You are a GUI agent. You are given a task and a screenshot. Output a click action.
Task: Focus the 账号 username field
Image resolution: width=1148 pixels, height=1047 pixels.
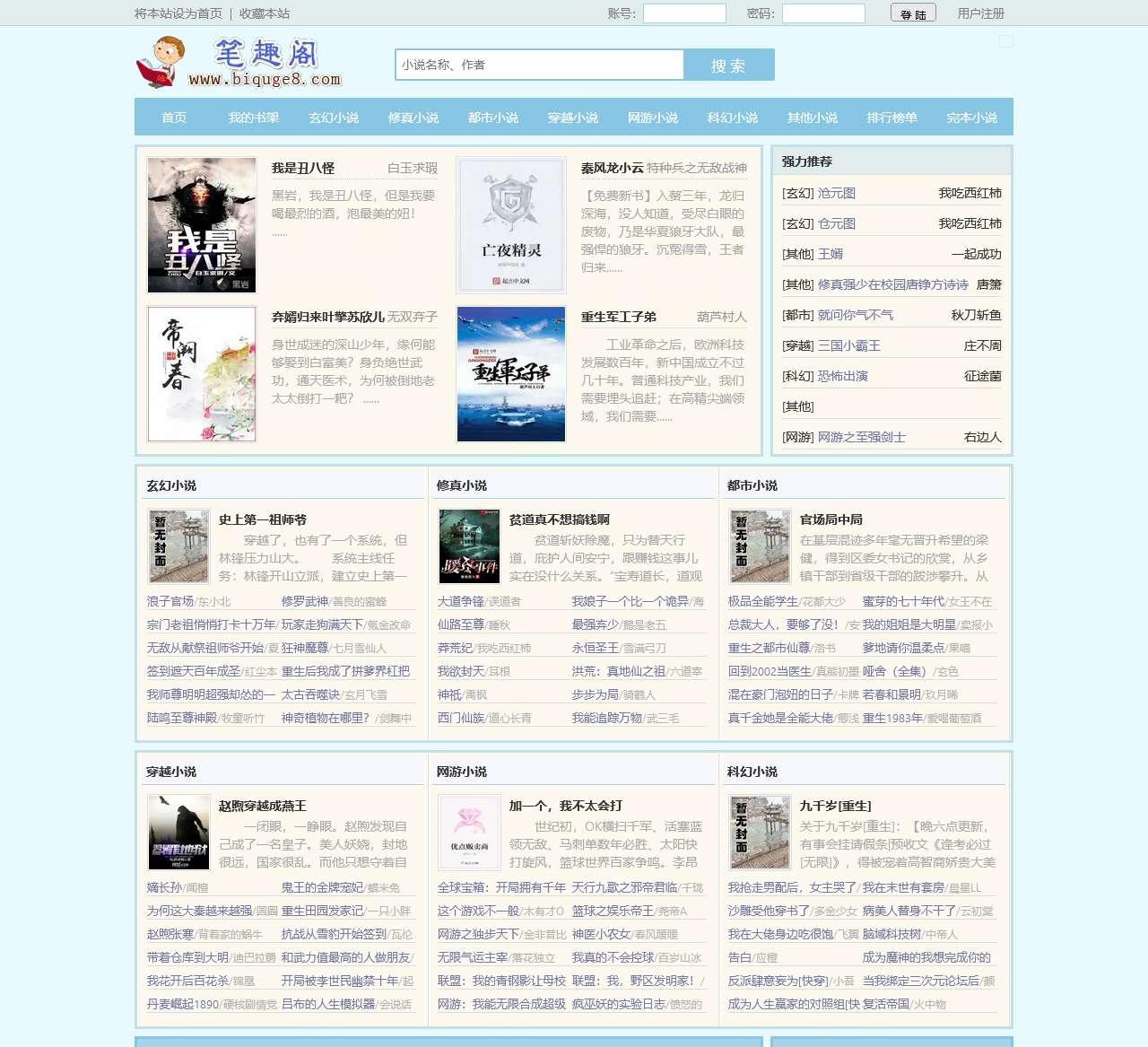(x=684, y=13)
